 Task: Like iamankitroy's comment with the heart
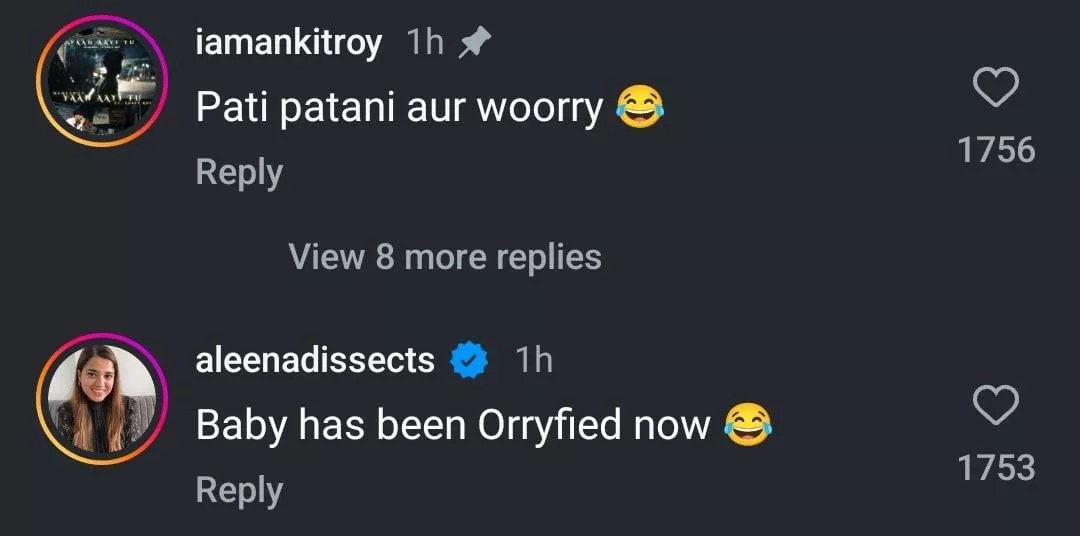coord(995,89)
